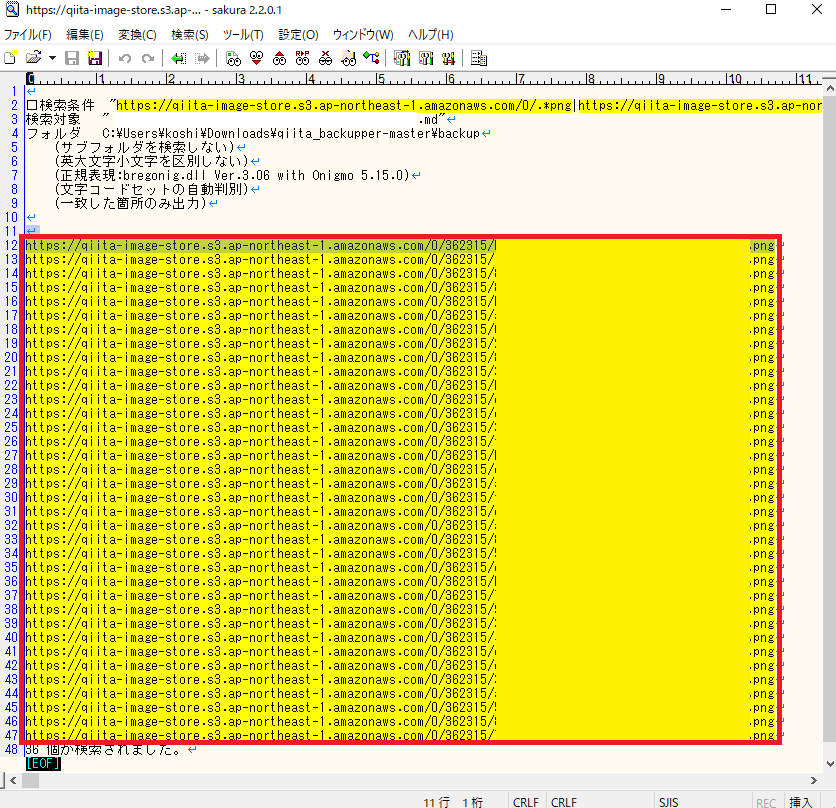Run outline analysis with the tree diagram icon
Screen dimensions: 836x808
(371, 58)
